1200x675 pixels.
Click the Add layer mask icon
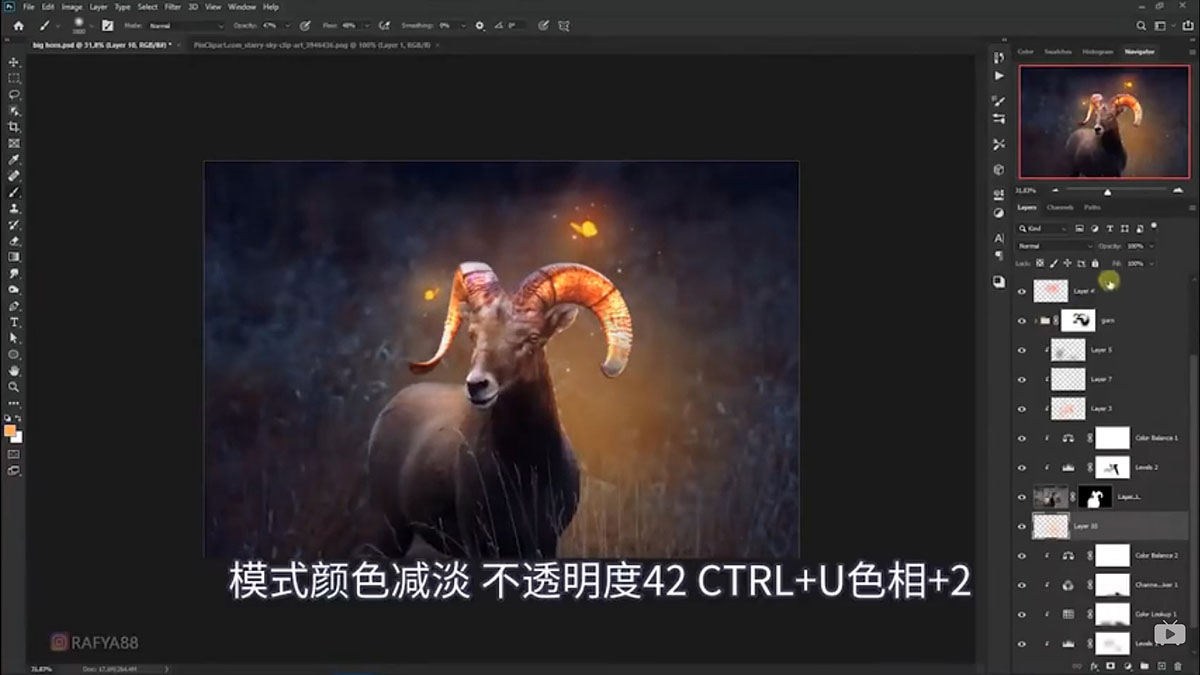(1110, 664)
